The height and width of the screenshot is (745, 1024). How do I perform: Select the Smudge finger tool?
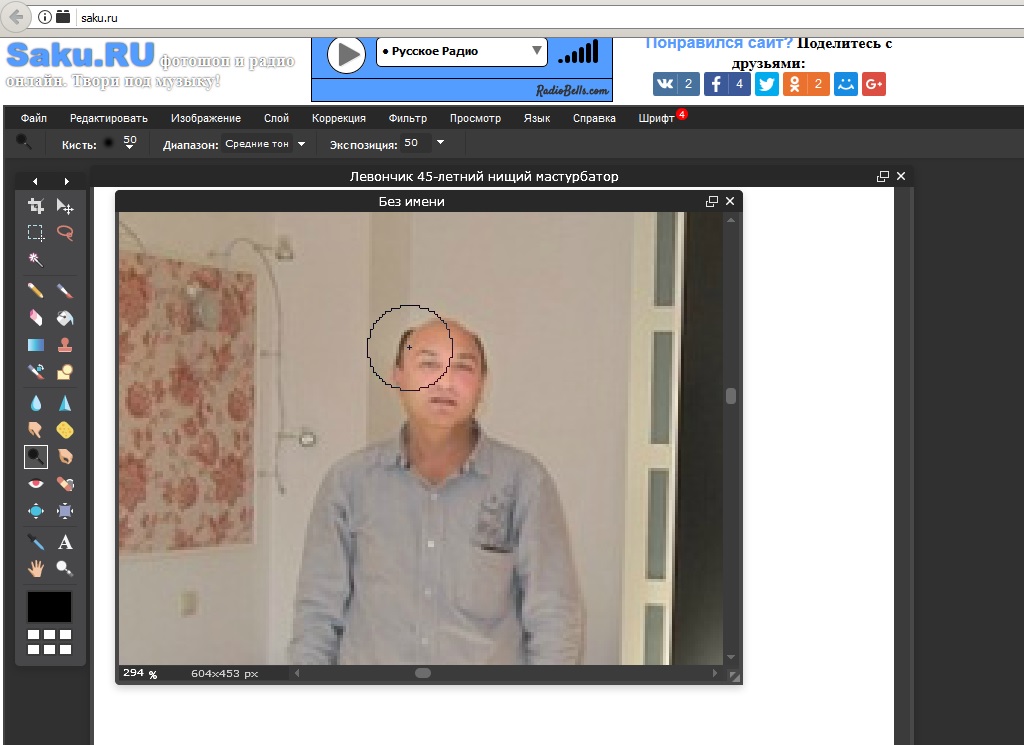pyautogui.click(x=36, y=430)
